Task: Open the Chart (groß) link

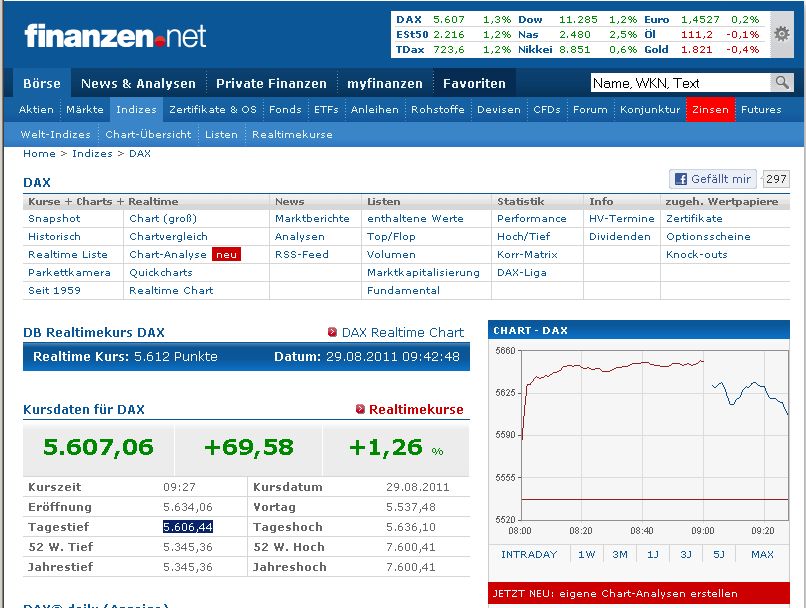Action: pyautogui.click(x=163, y=218)
